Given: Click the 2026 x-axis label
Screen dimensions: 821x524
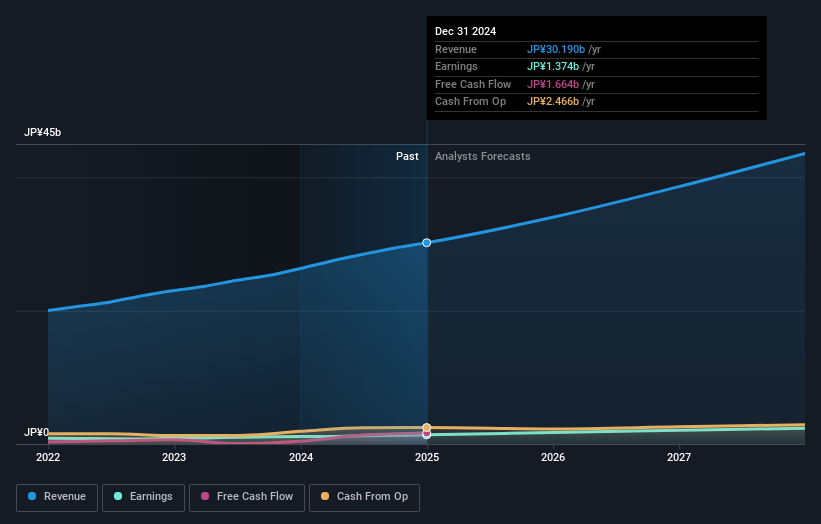Looking at the screenshot, I should [x=553, y=457].
